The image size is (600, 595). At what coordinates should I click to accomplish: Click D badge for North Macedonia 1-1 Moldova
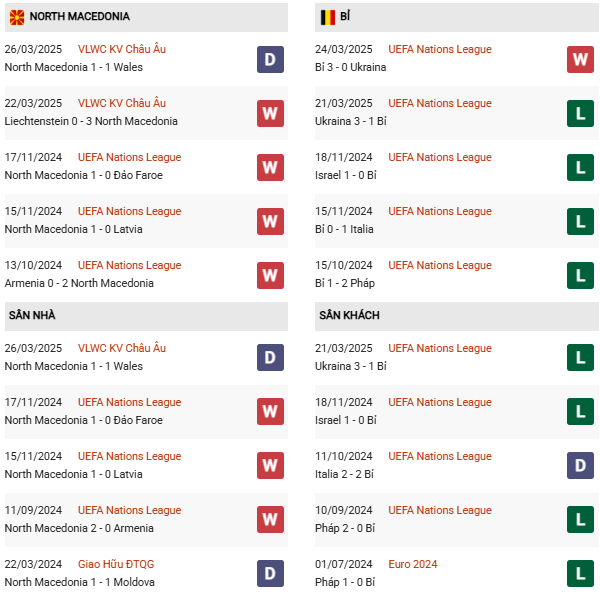pyautogui.click(x=270, y=574)
